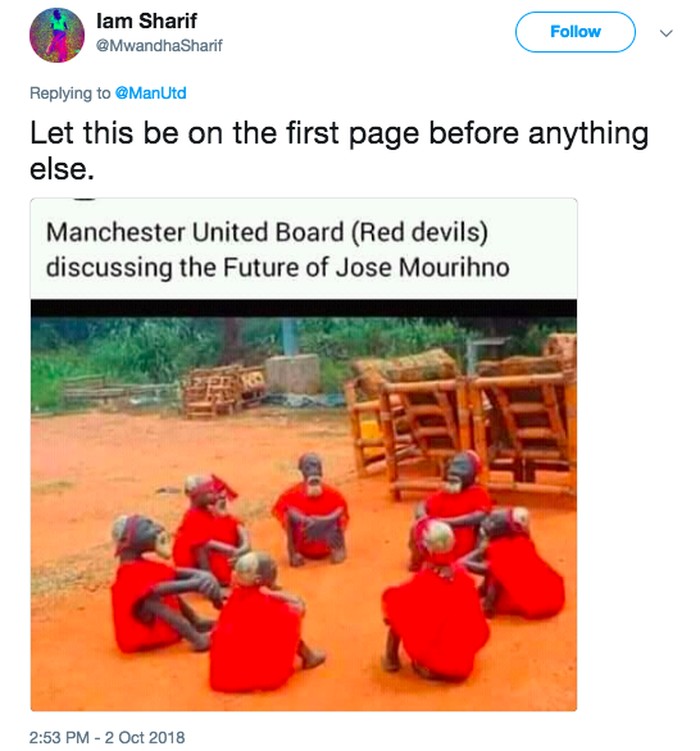The height and width of the screenshot is (751, 700).
Task: Click the @MwandhaSharif handle
Action: pyautogui.click(x=162, y=45)
